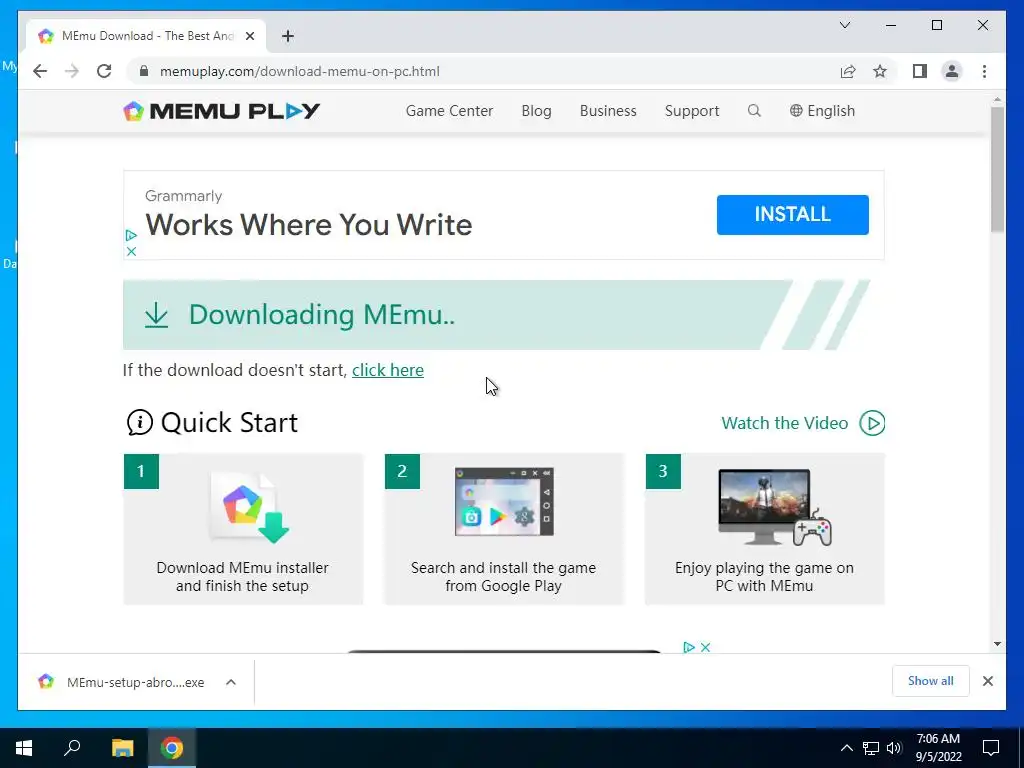
Task: Click the Watch the Video link
Action: [x=784, y=423]
